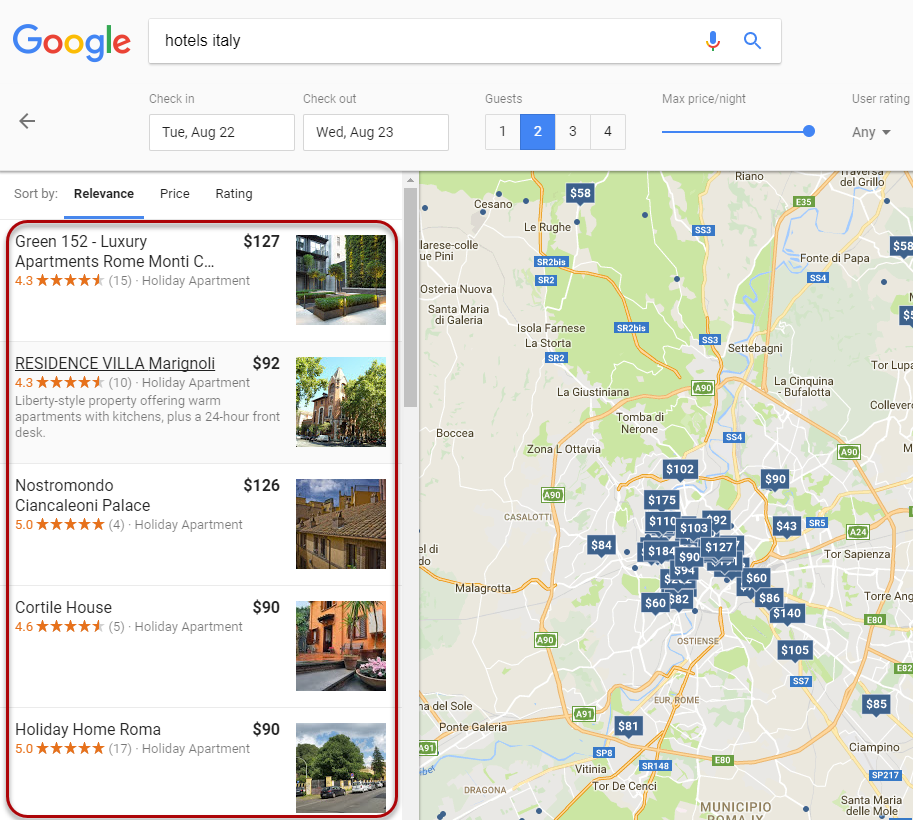The image size is (913, 820).
Task: Sort results by Relevance
Action: coord(104,194)
